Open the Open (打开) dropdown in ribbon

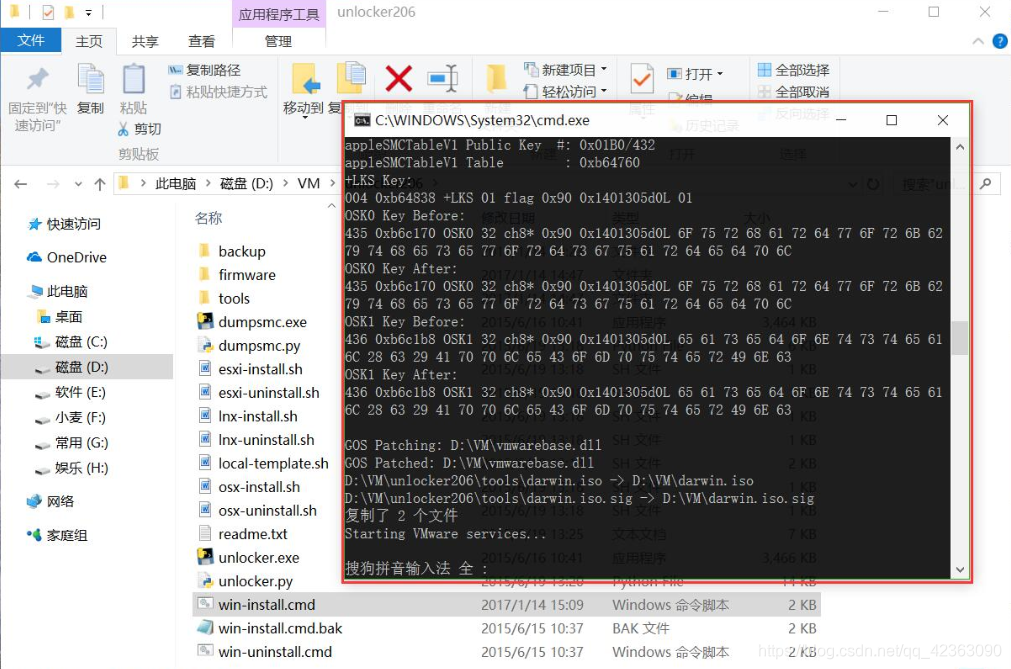coord(695,73)
